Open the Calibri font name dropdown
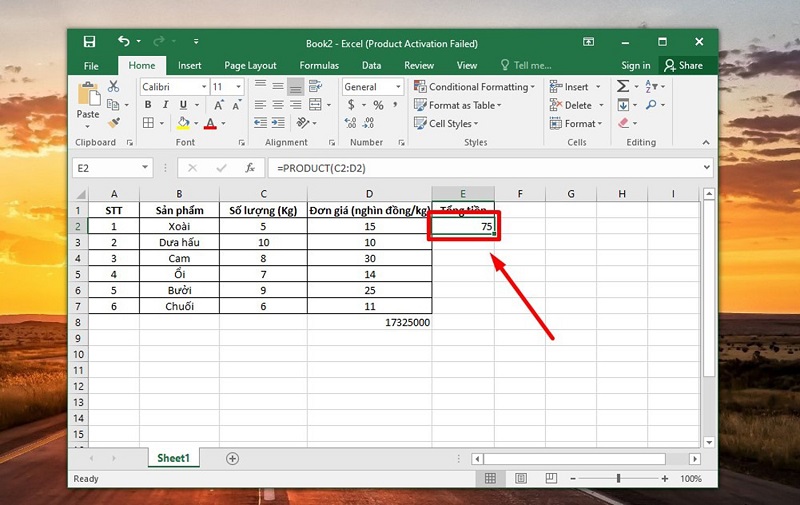 (204, 87)
